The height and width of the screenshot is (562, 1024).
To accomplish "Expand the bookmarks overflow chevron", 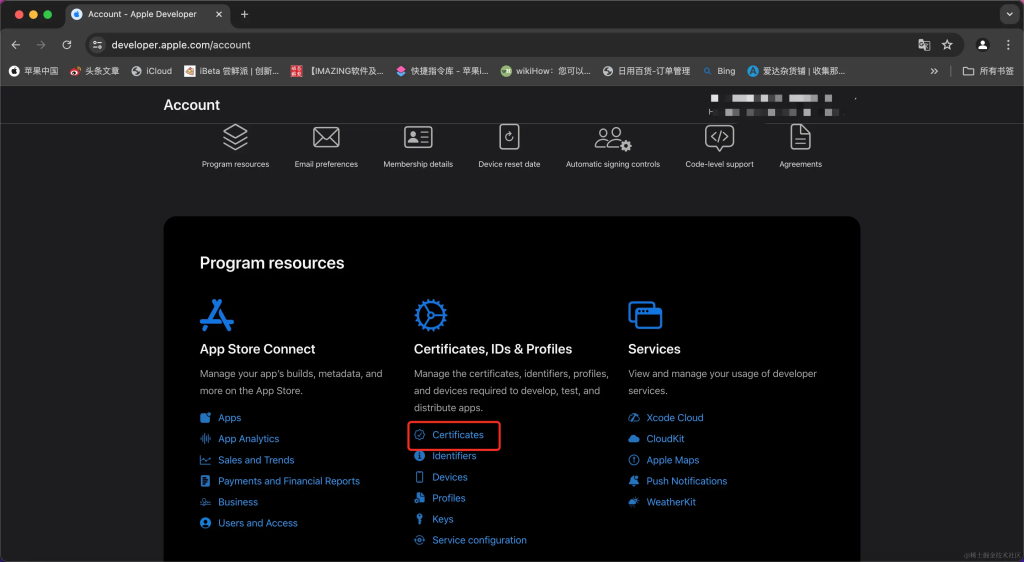I will pyautogui.click(x=934, y=71).
